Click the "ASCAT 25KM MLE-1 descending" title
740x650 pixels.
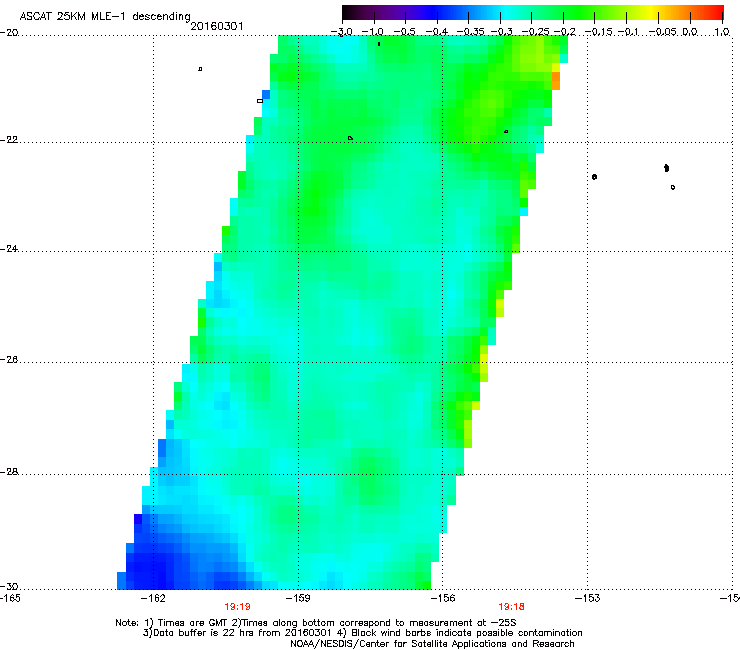(105, 16)
